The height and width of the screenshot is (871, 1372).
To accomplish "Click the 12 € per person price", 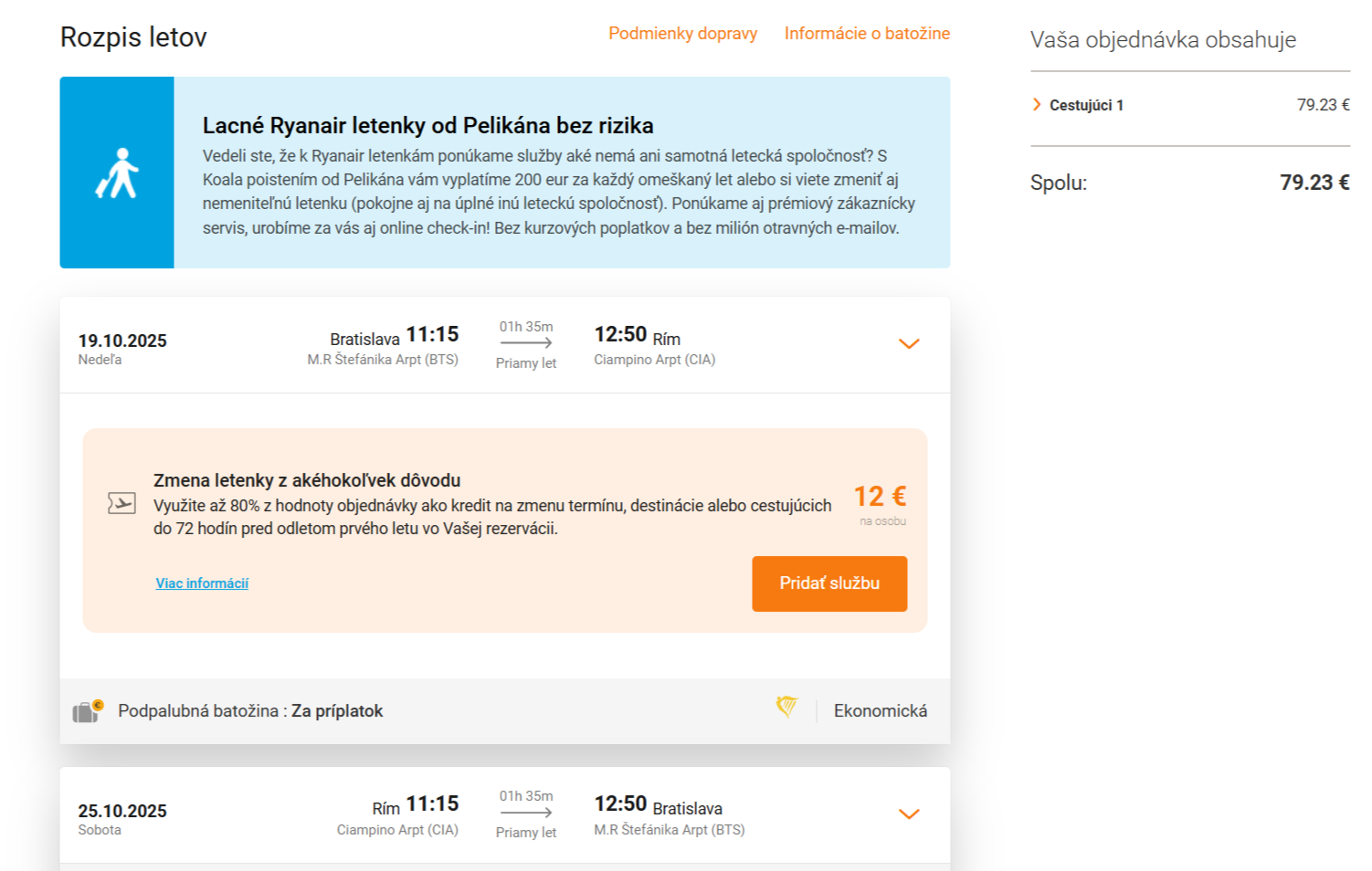I will 880,497.
